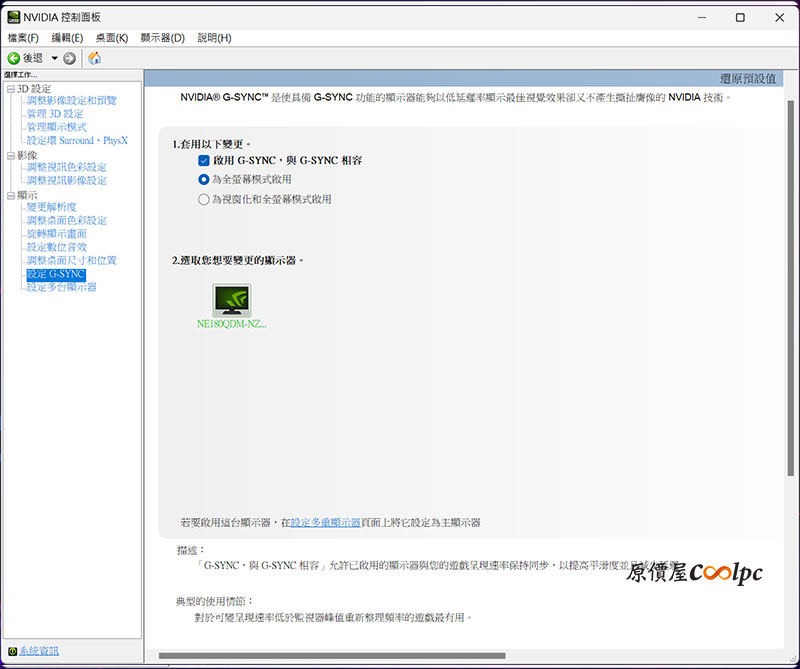
Task: Open 設定多台顯示器 in the tree
Action: [62, 287]
